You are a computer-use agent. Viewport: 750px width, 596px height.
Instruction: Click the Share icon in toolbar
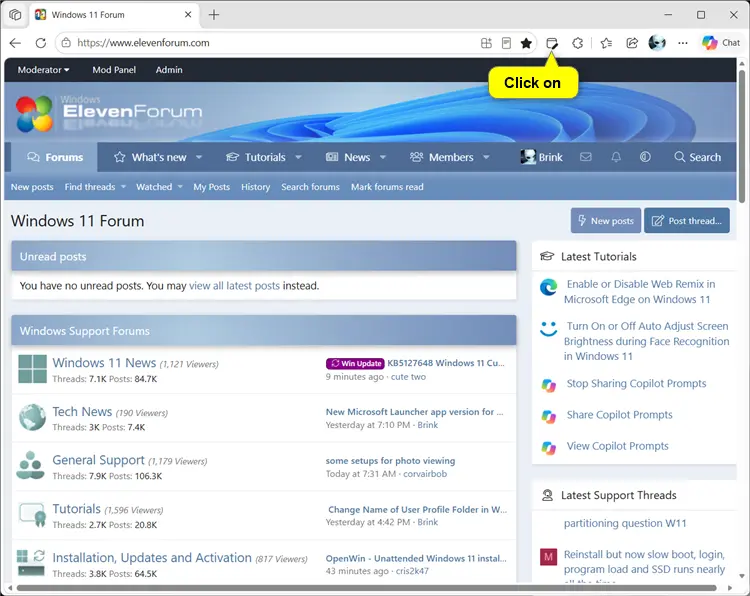click(x=632, y=43)
